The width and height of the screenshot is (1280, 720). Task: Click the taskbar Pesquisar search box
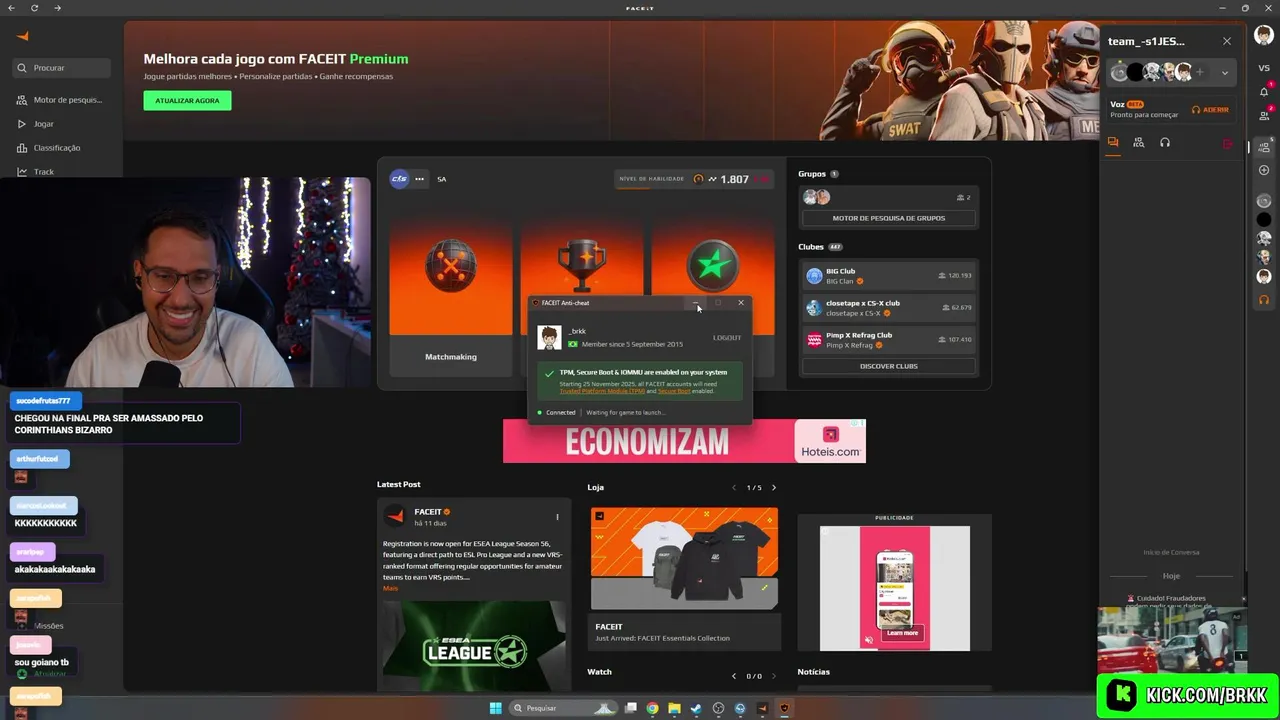click(562, 708)
